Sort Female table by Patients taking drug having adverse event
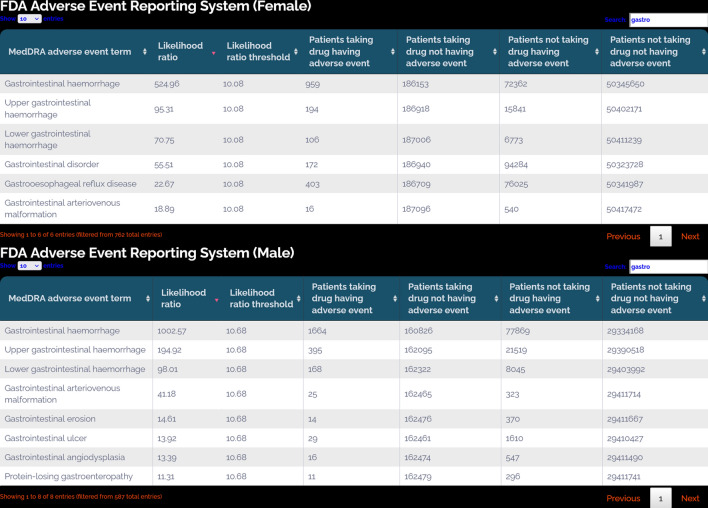 (x=346, y=51)
